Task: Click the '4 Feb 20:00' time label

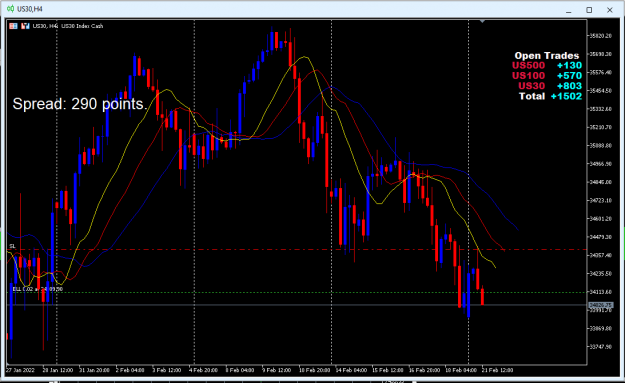Action: [x=203, y=370]
